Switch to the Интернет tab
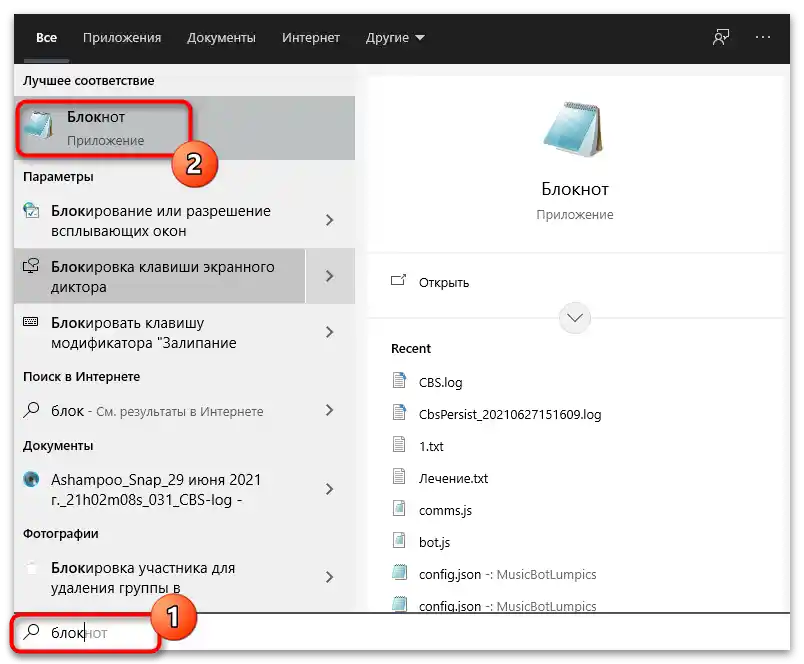804x664 pixels. [x=311, y=37]
